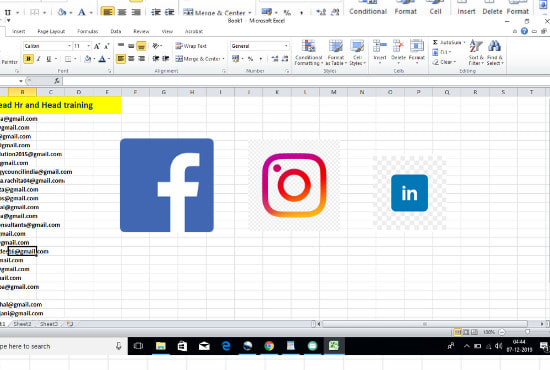
Task: Open the Review ribbon tab
Action: click(x=141, y=32)
